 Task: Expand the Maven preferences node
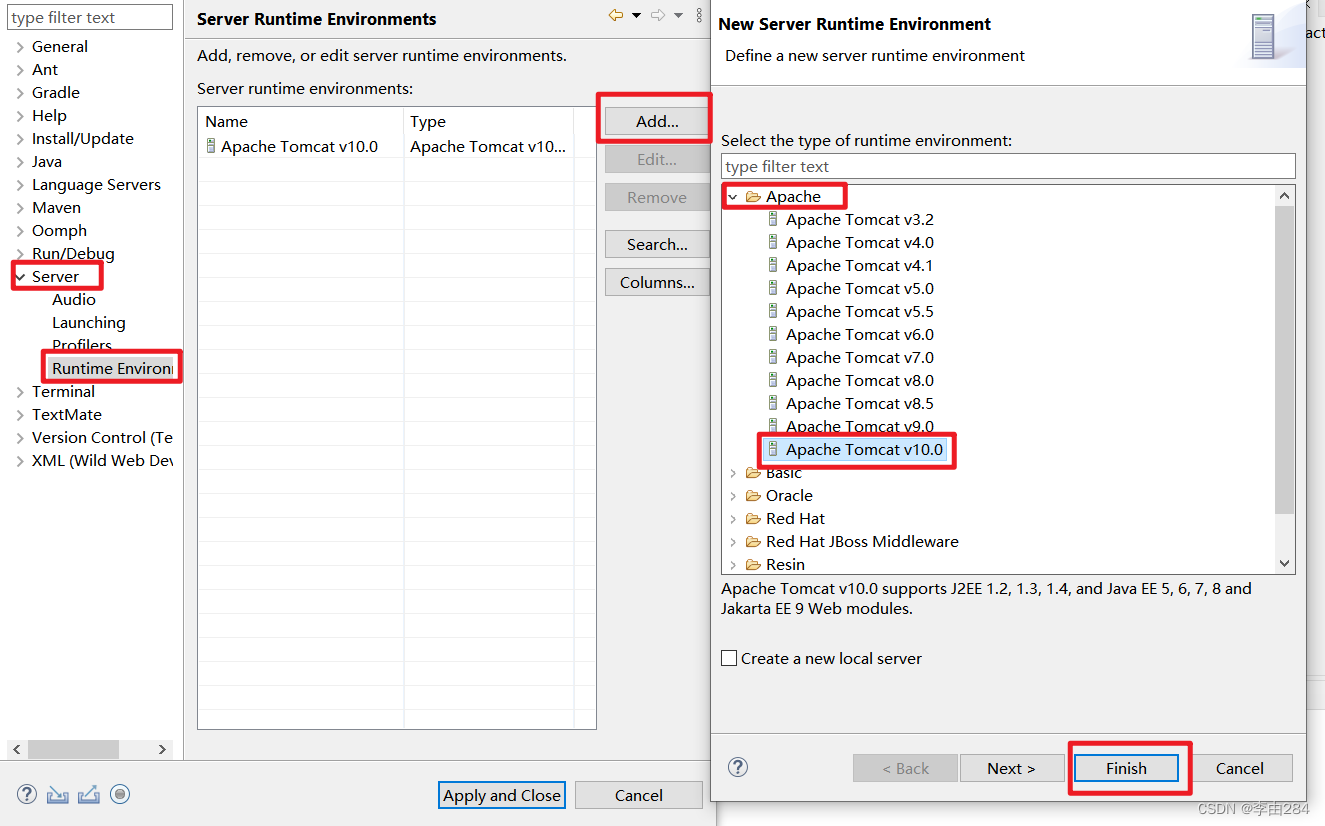pos(20,208)
